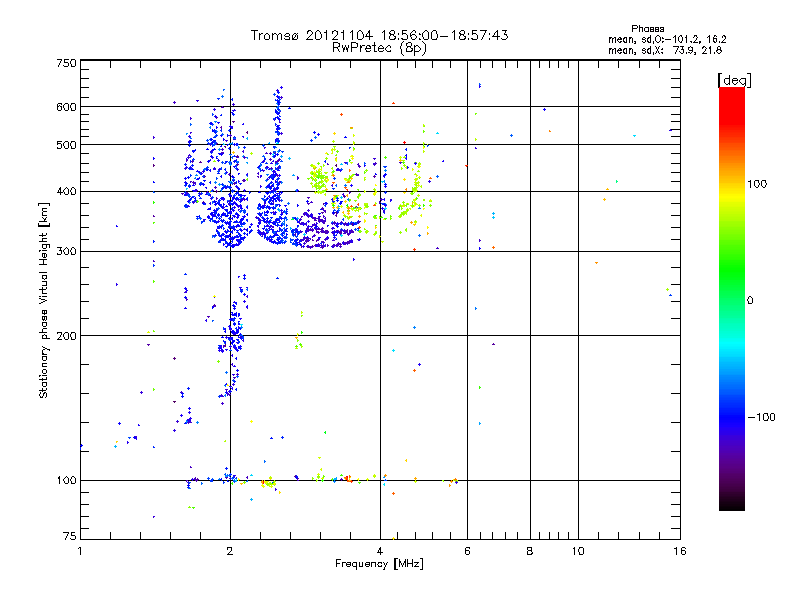Click x-axis tick label '2'
Image resolution: width=800 pixels, height=600 pixels.
coord(230,551)
